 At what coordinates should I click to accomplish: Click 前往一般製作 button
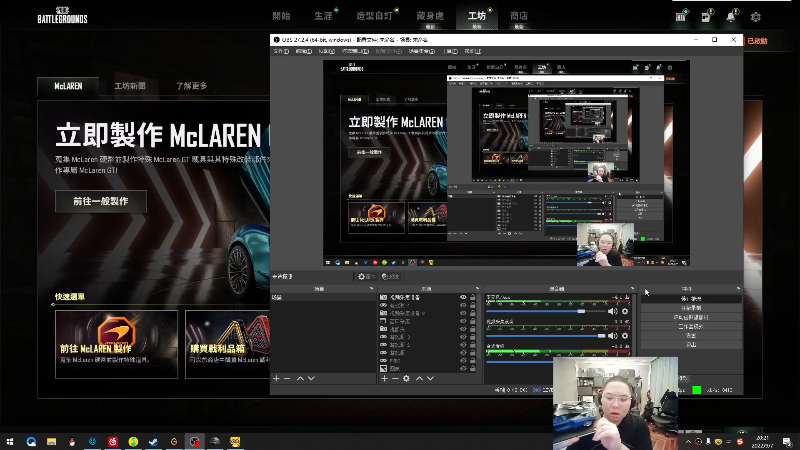(x=101, y=202)
